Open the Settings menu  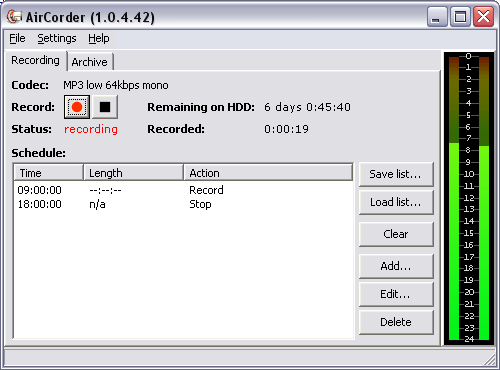point(57,38)
